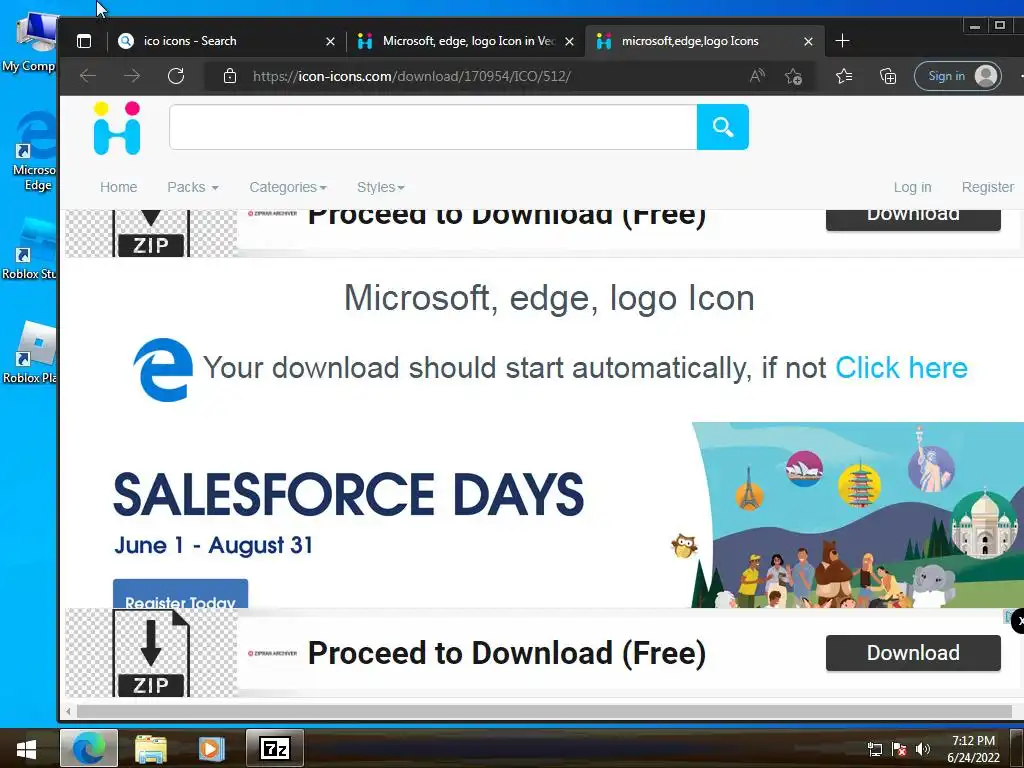Open the My Computer desktop icon
Viewport: 1024px width, 768px height.
pos(30,42)
